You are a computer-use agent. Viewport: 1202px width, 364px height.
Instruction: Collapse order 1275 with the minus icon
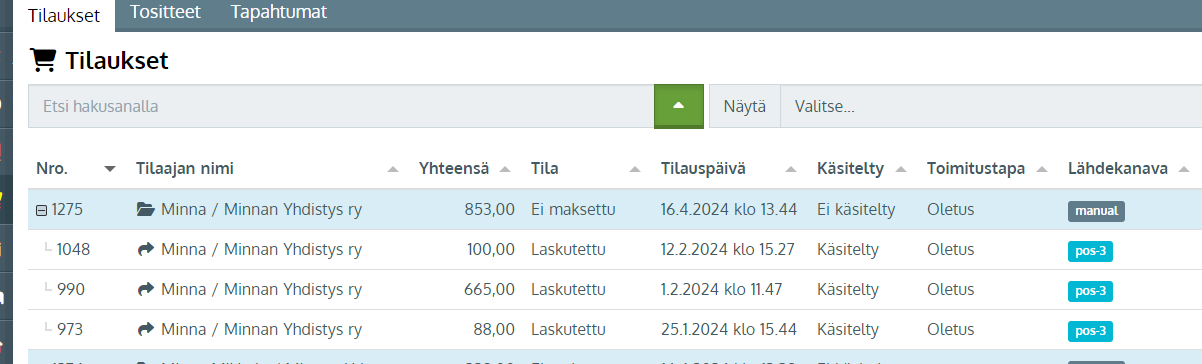[x=41, y=210]
